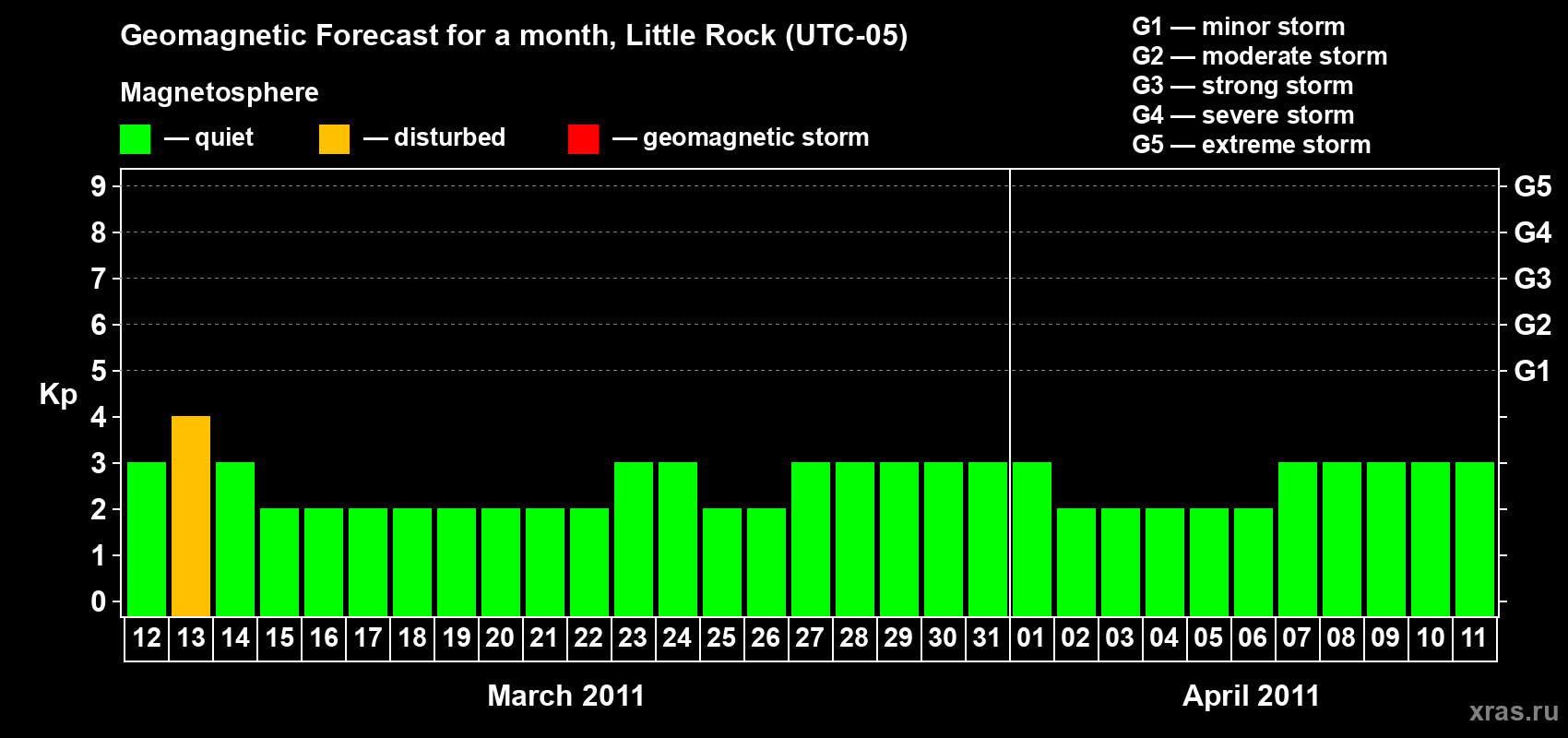The width and height of the screenshot is (1568, 738).
Task: Click the orange disturbed legend swatch
Action: pyautogui.click(x=334, y=139)
